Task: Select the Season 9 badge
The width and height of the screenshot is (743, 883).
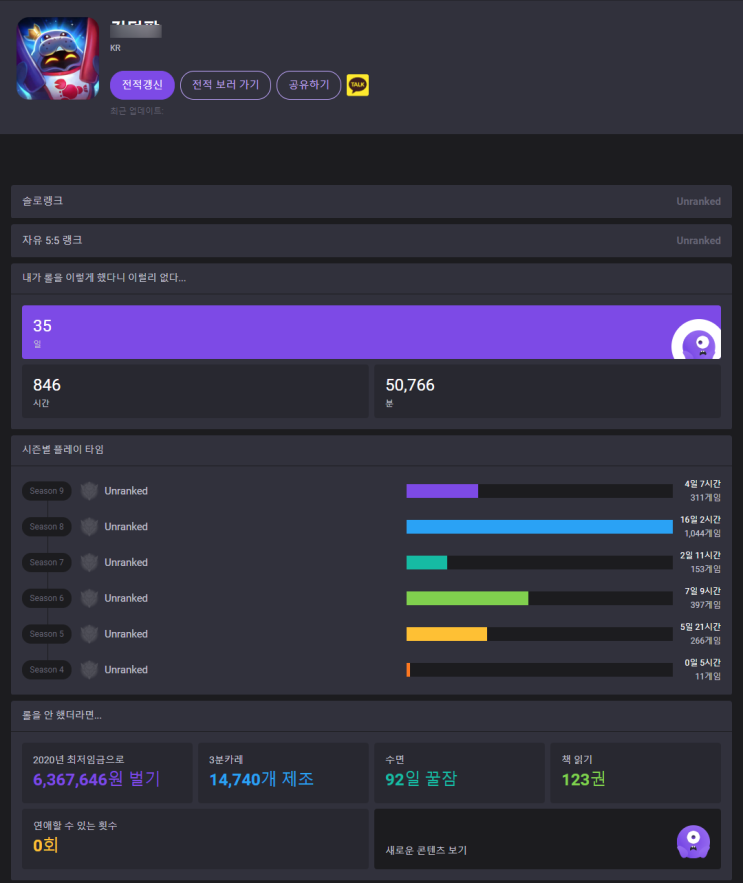Action: (47, 491)
